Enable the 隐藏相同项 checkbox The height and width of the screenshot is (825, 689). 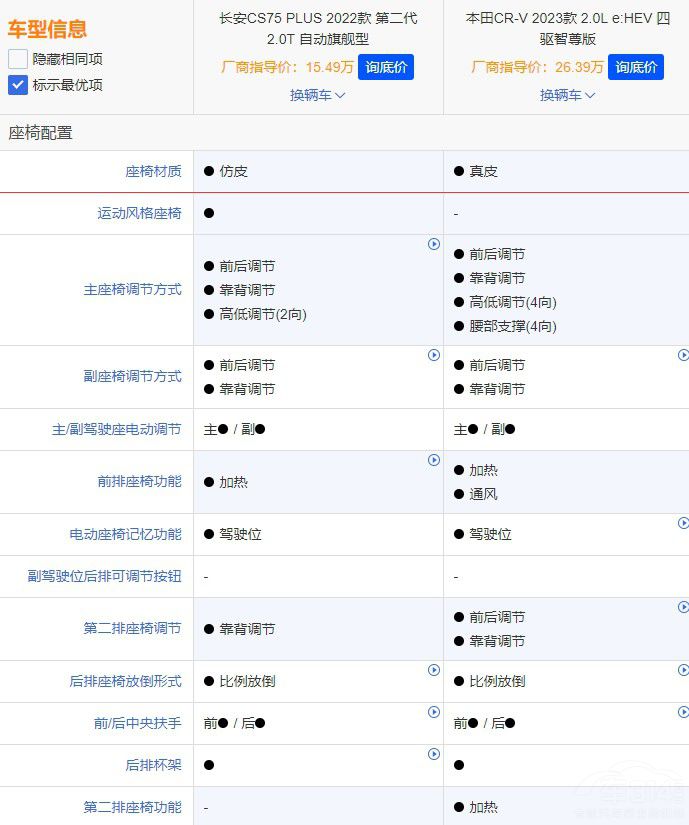point(18,59)
